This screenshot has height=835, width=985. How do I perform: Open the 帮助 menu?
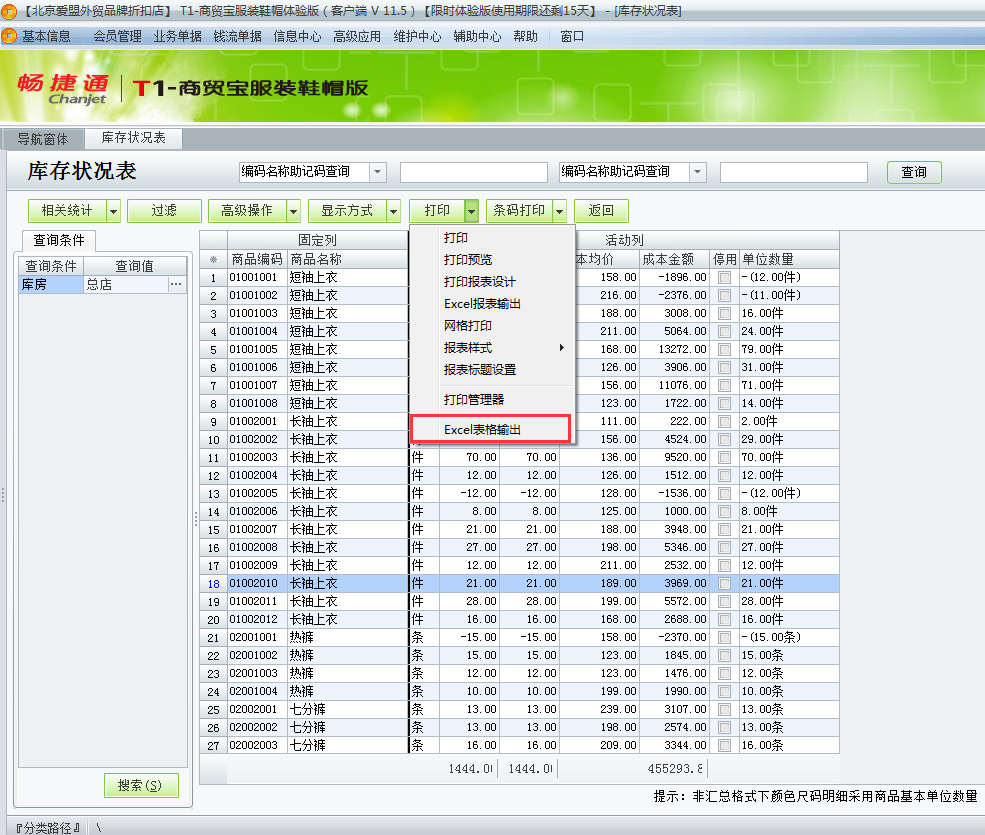point(525,35)
